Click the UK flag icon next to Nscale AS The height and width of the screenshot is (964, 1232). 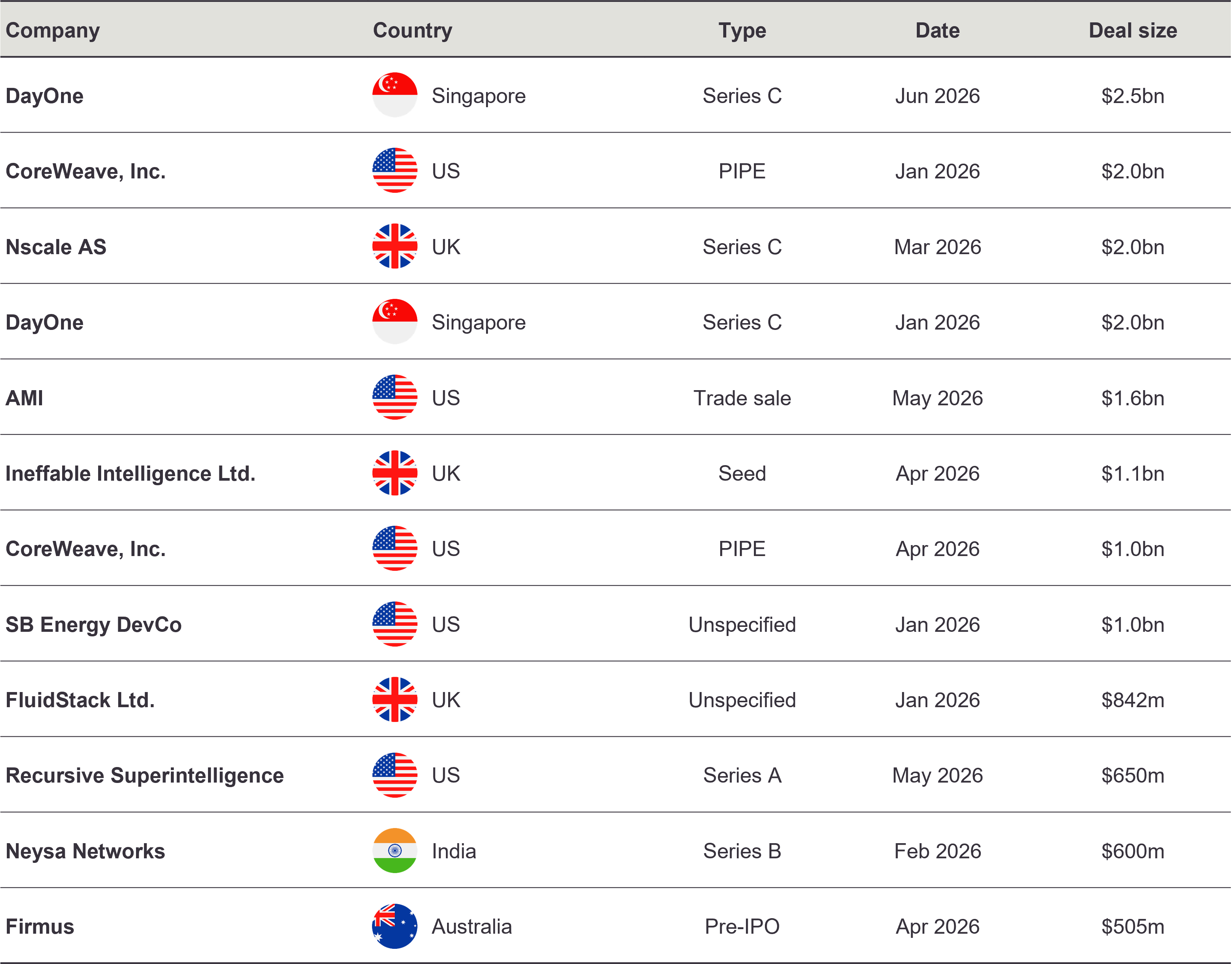[395, 246]
